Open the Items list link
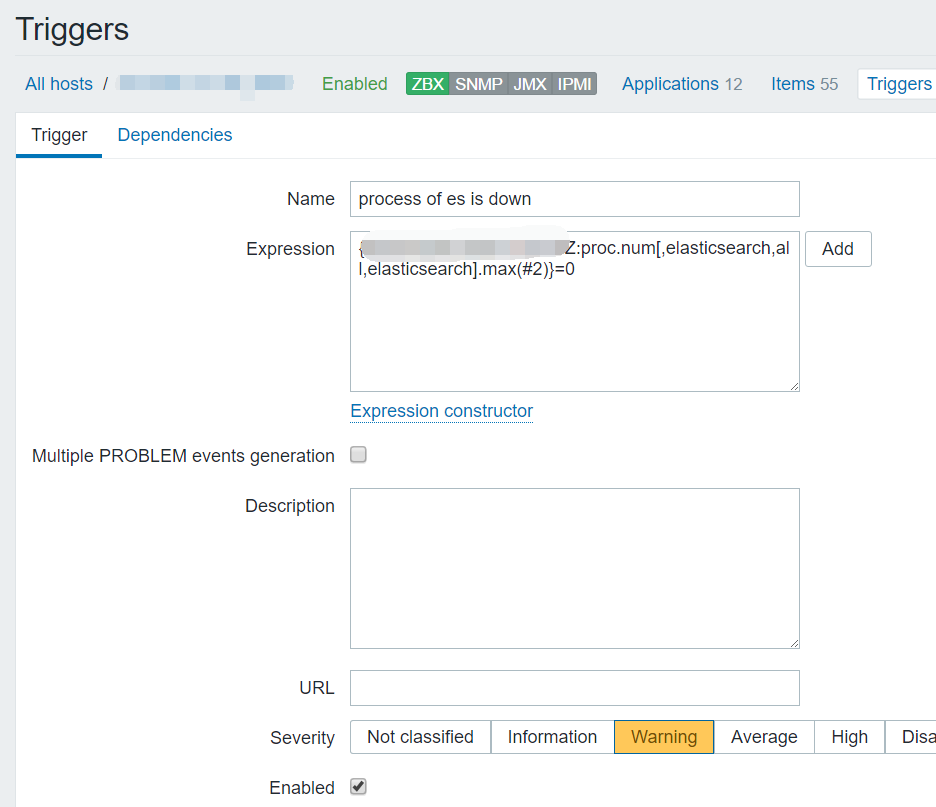Screen dimensions: 936x807 [793, 84]
